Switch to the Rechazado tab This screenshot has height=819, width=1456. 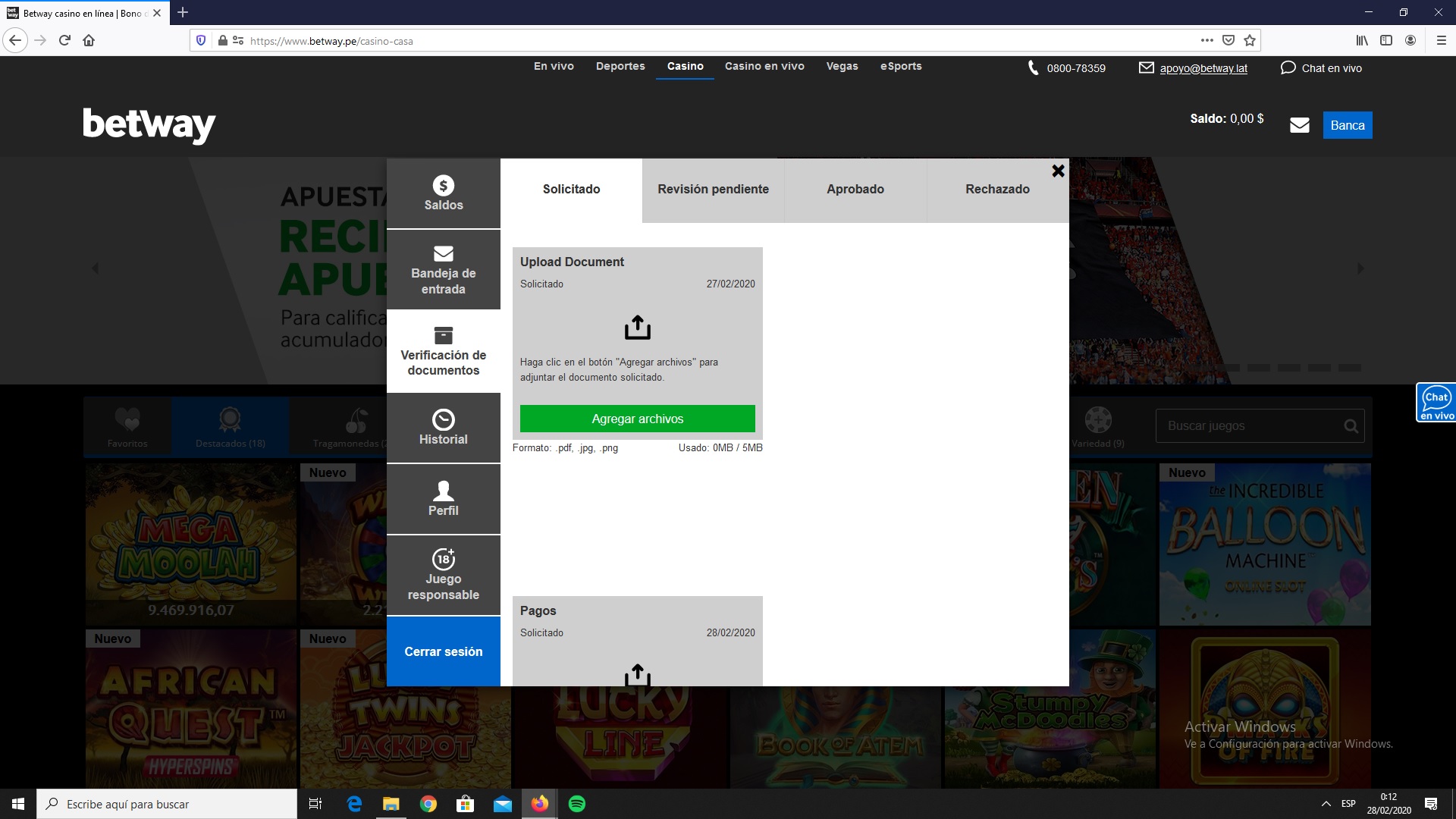[x=997, y=190]
